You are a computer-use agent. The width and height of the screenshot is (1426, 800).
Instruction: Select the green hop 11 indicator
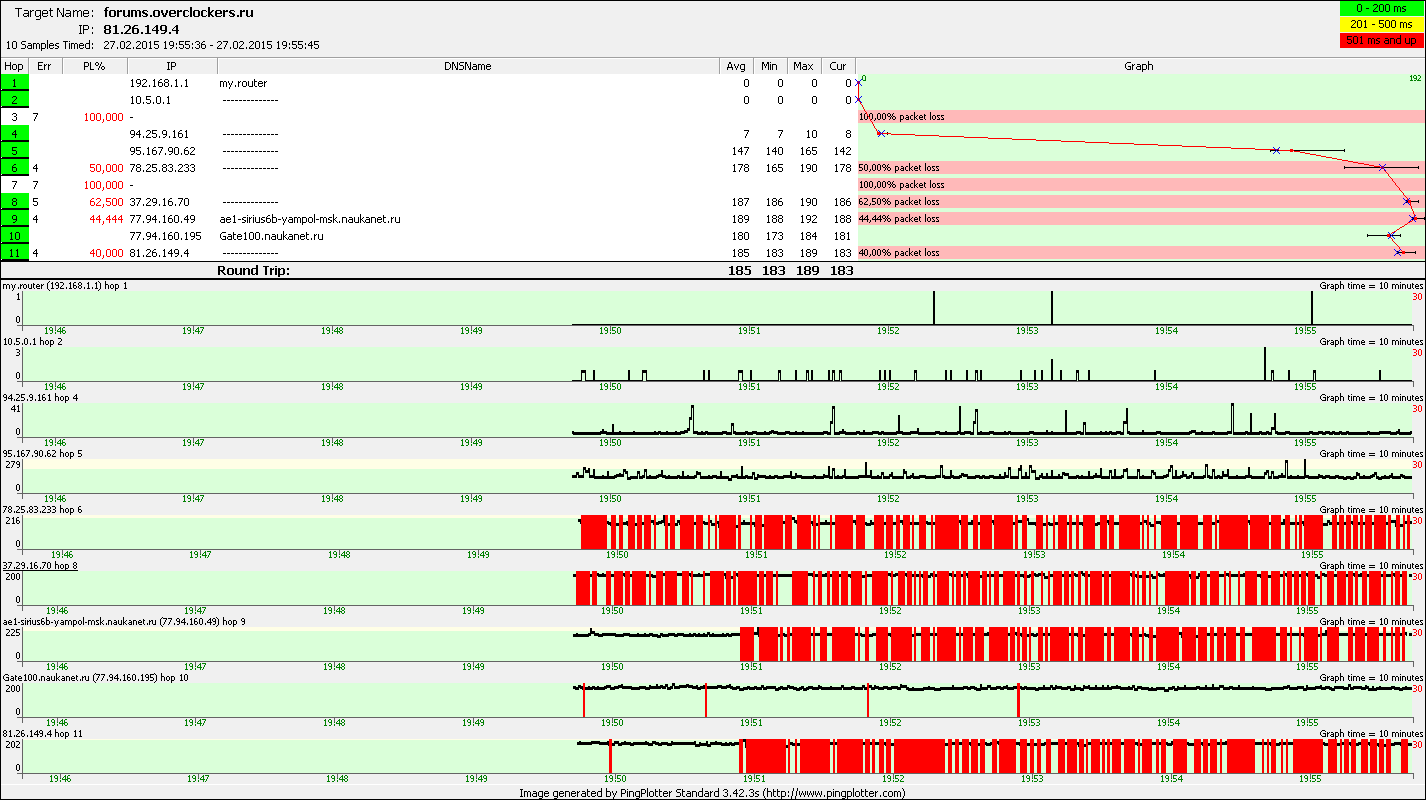tap(15, 253)
